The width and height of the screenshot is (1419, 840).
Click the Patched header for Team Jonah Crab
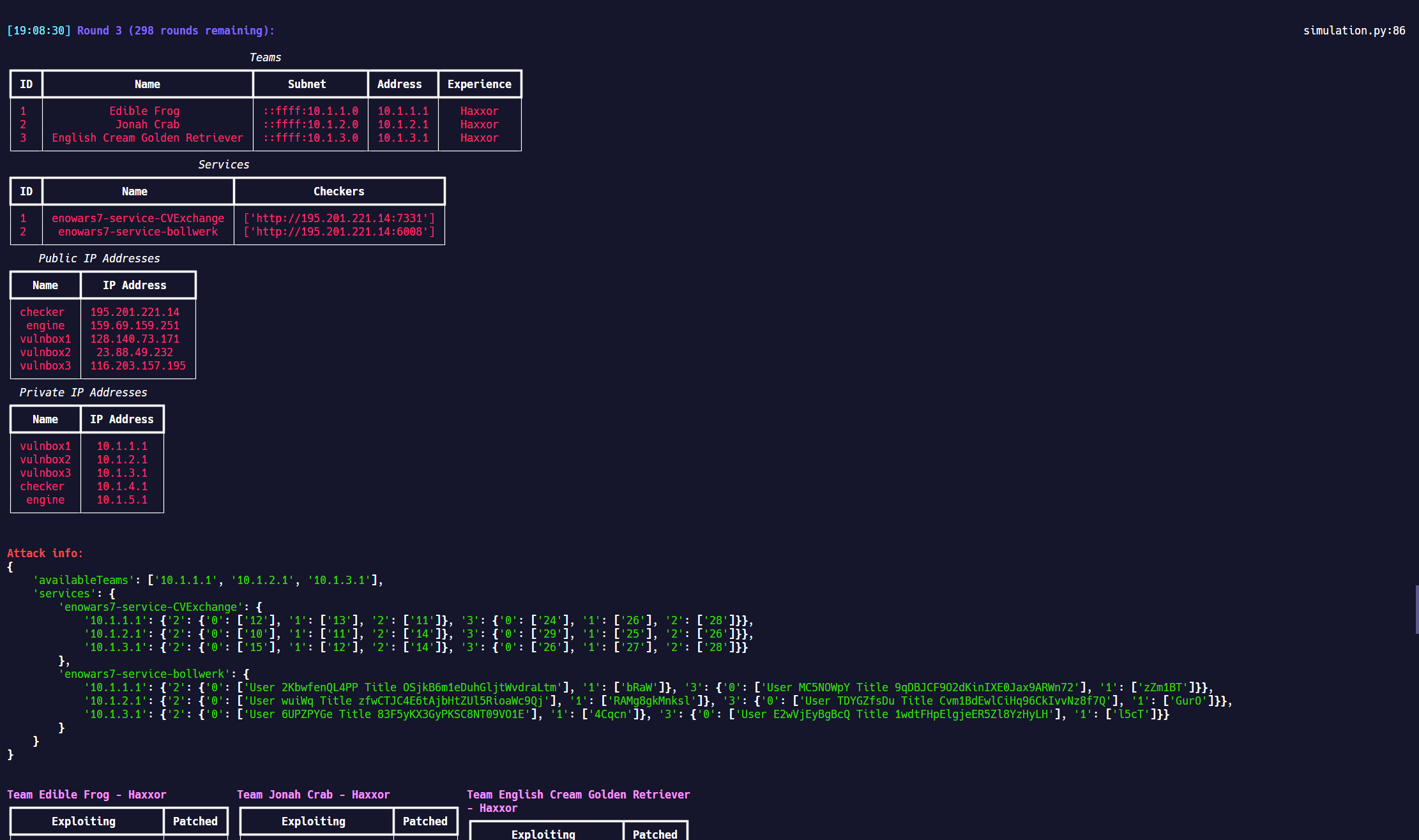pos(425,821)
